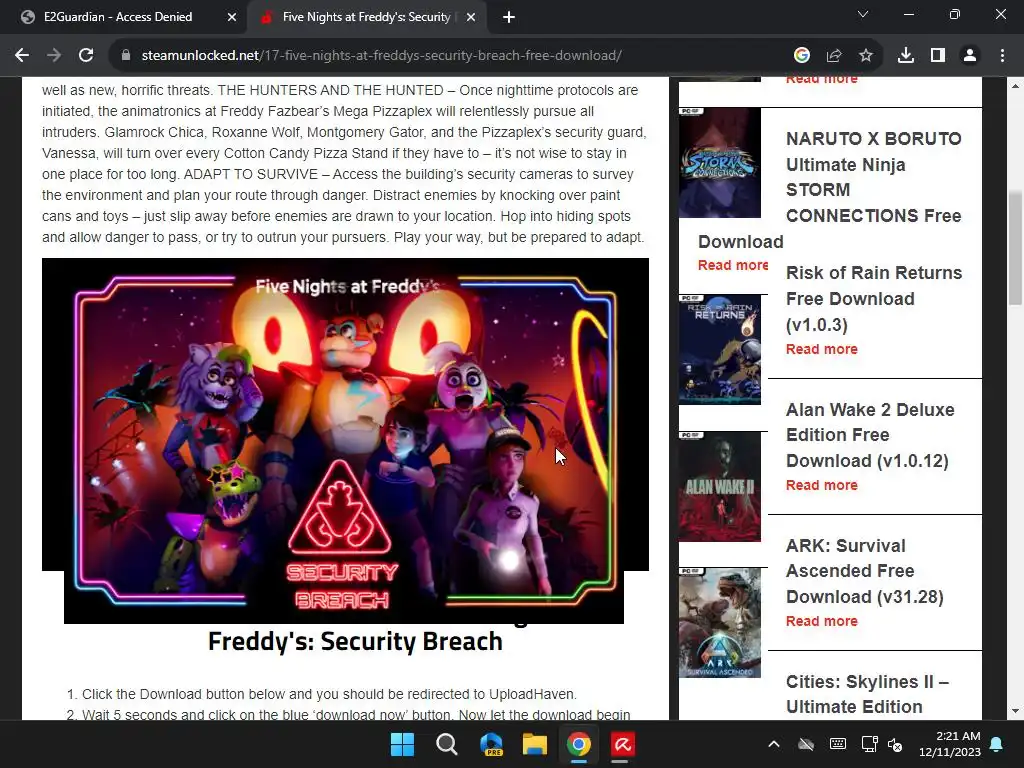Open Google icon in address bar
1024x768 pixels.
pyautogui.click(x=802, y=56)
